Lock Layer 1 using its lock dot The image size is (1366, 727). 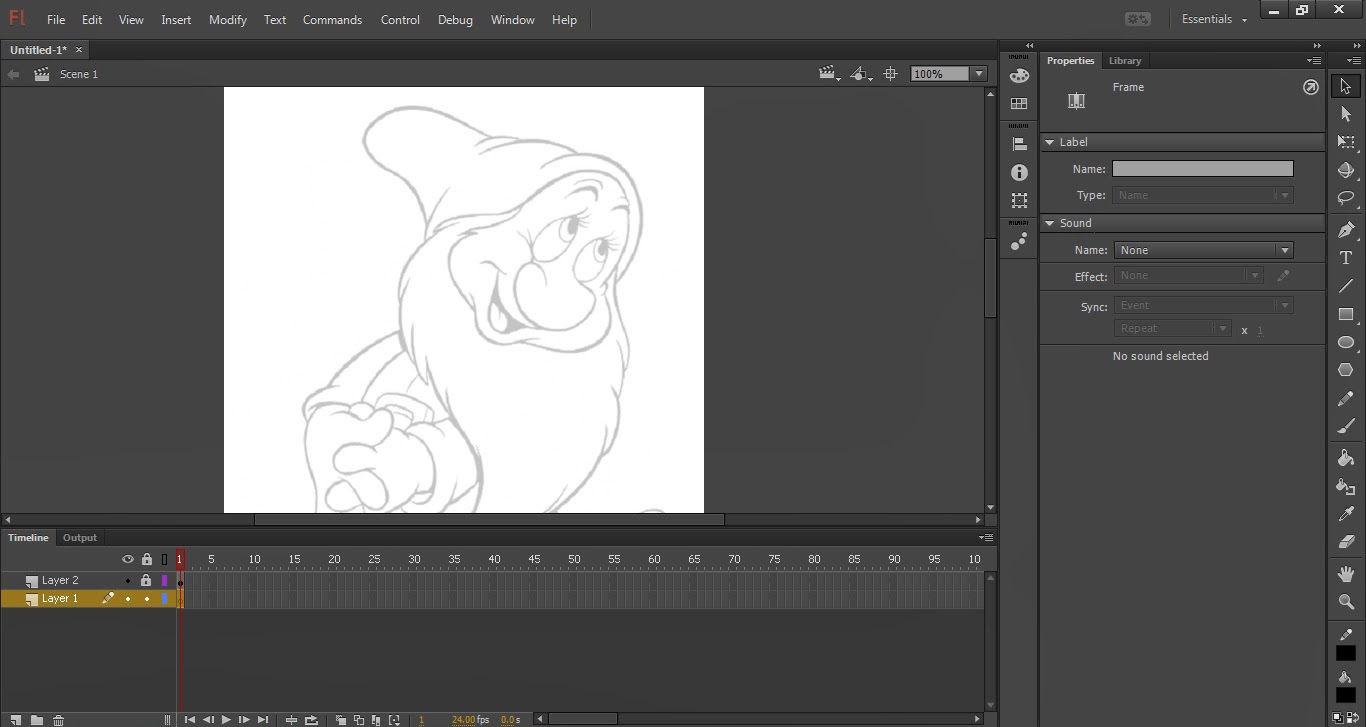(x=147, y=599)
